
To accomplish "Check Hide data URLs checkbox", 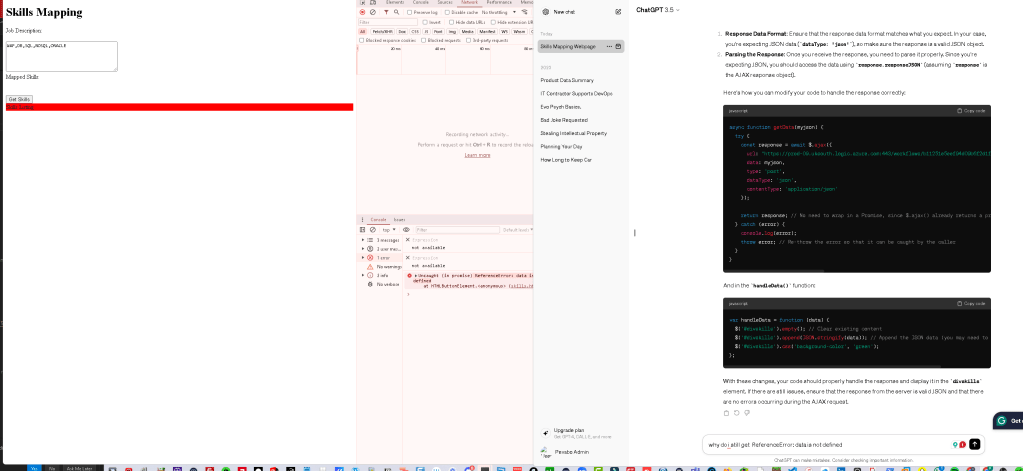I will pos(451,22).
